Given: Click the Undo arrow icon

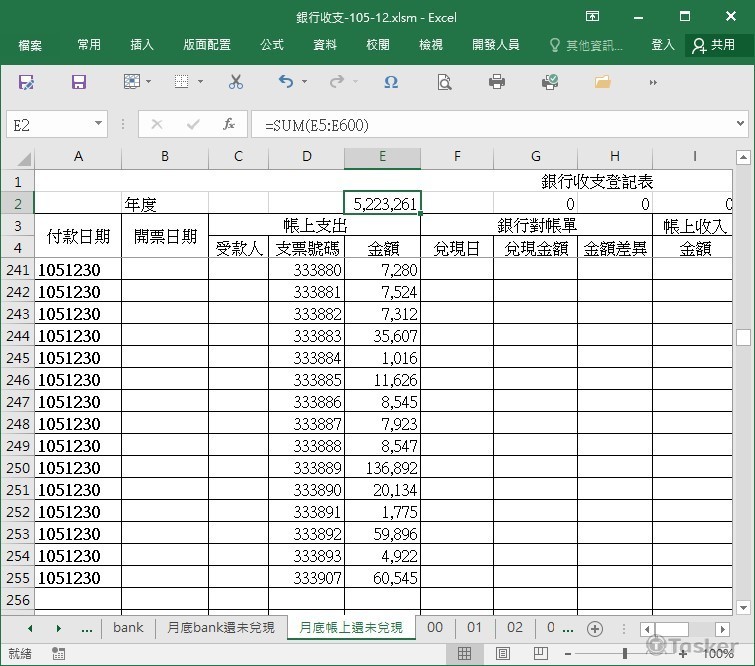Looking at the screenshot, I should pos(286,82).
